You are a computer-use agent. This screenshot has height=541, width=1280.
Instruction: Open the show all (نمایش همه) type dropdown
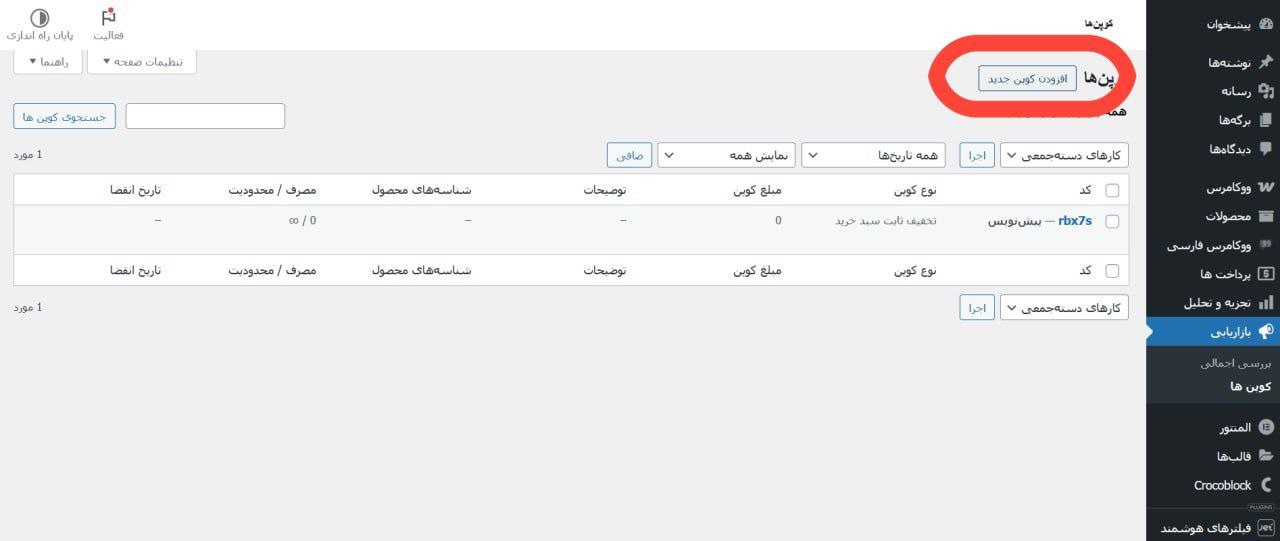pyautogui.click(x=724, y=155)
